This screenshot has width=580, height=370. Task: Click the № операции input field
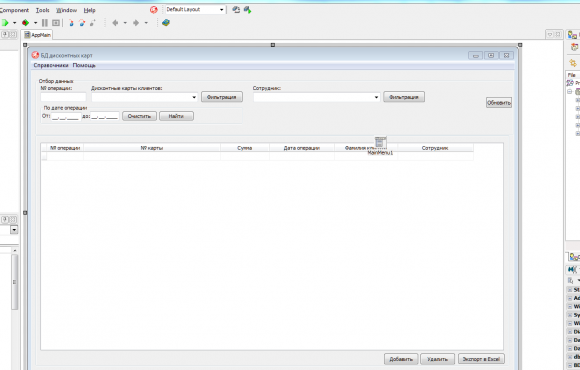pos(63,97)
